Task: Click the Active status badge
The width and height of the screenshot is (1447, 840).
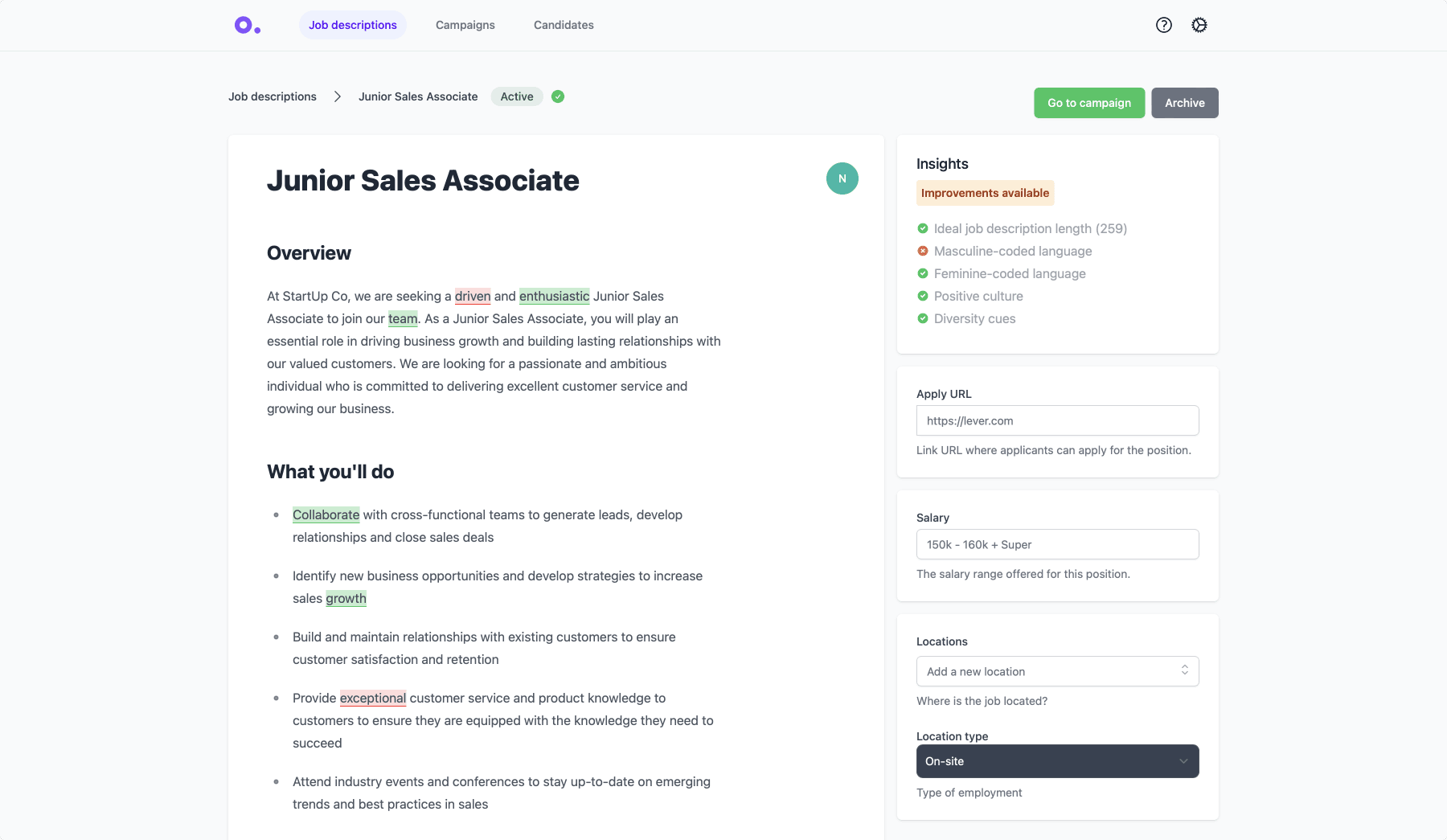Action: [x=516, y=96]
